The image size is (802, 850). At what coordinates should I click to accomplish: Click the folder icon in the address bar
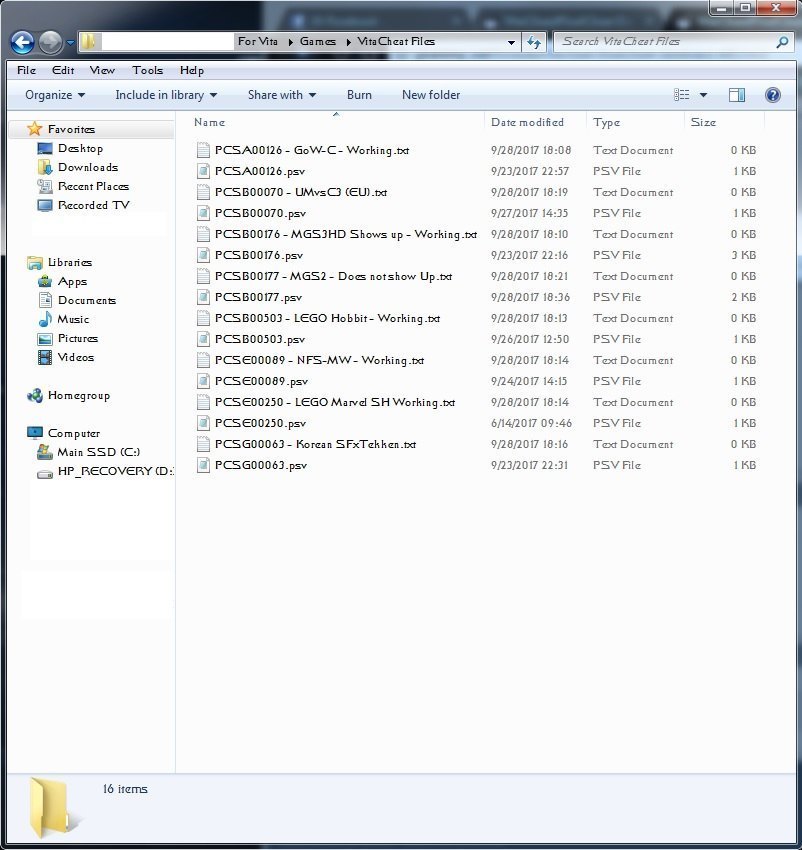click(x=89, y=41)
